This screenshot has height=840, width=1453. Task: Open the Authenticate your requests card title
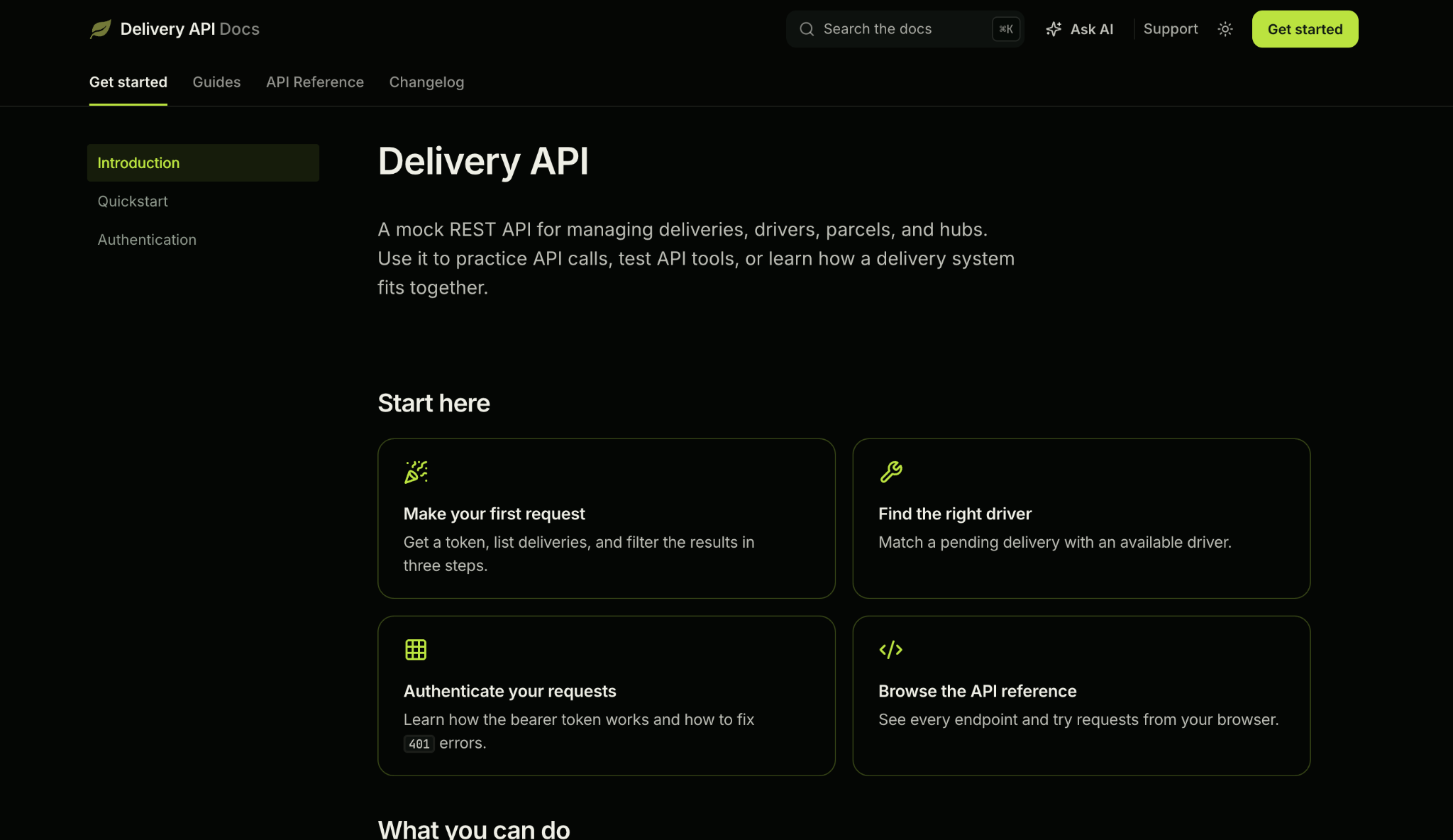[509, 691]
